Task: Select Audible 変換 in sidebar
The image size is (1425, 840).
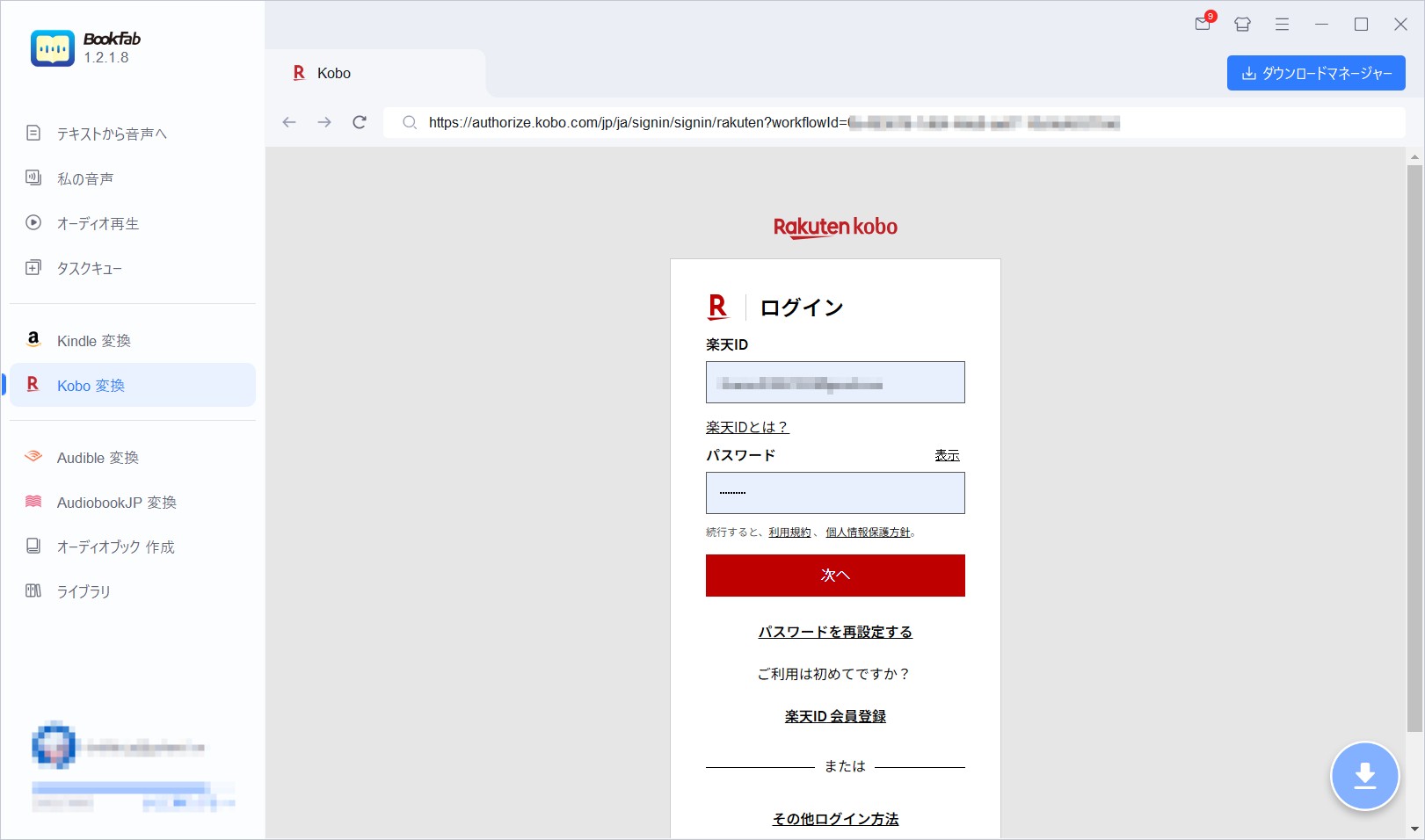Action: coord(98,458)
